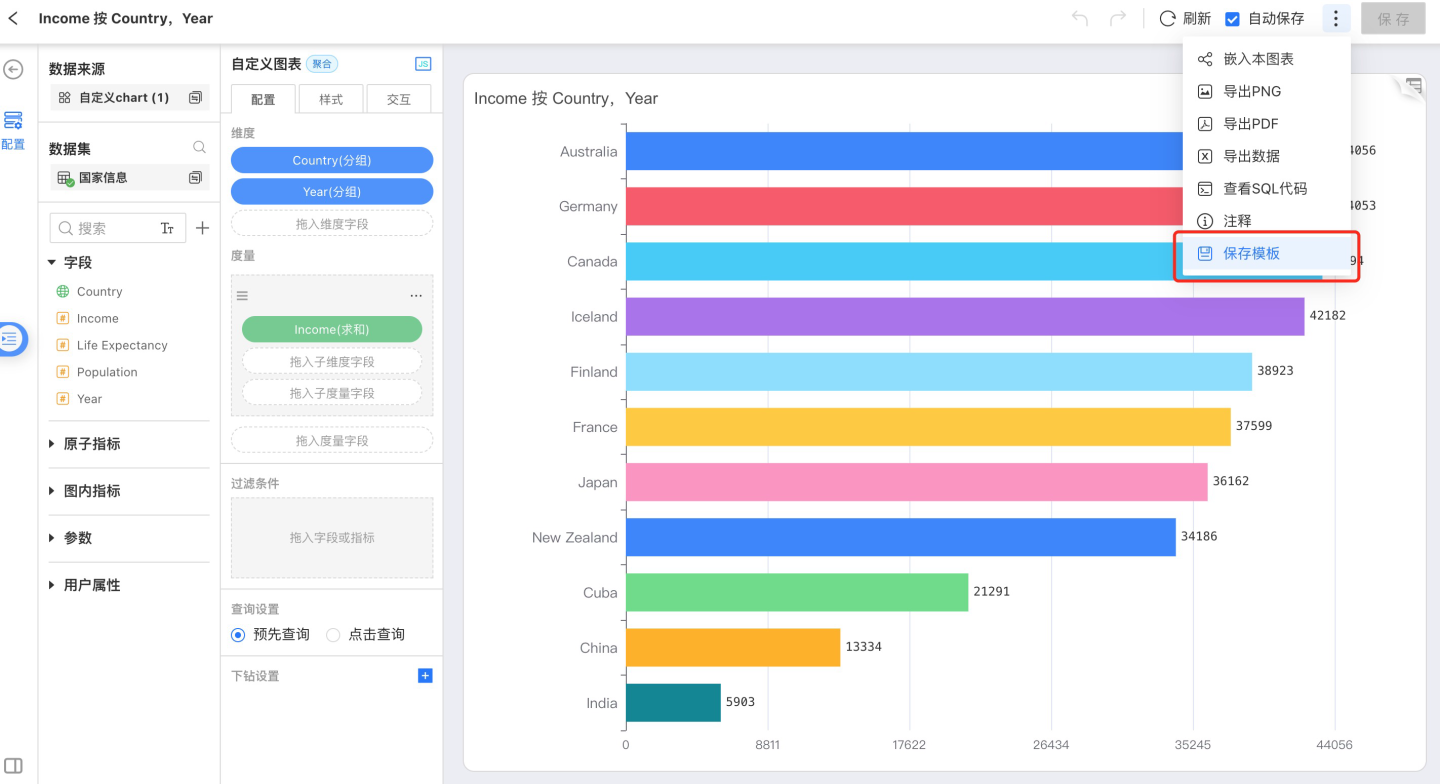Choose 保存模板 from the dropdown menu
The height and width of the screenshot is (784, 1440).
tap(1251, 253)
